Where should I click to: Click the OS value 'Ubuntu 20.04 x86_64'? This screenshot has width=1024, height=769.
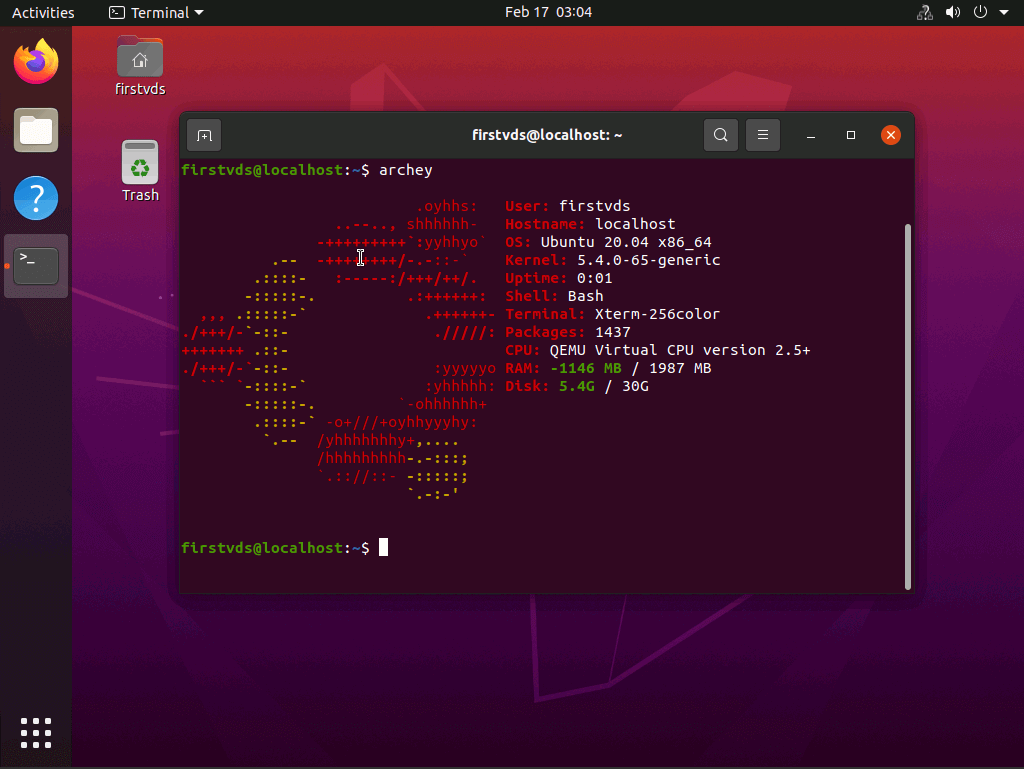[x=626, y=242]
